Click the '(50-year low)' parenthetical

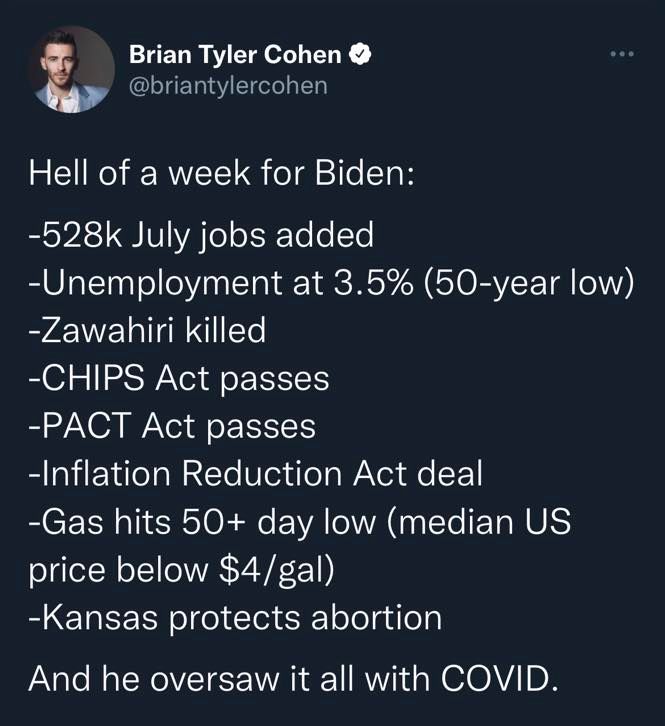click(528, 283)
